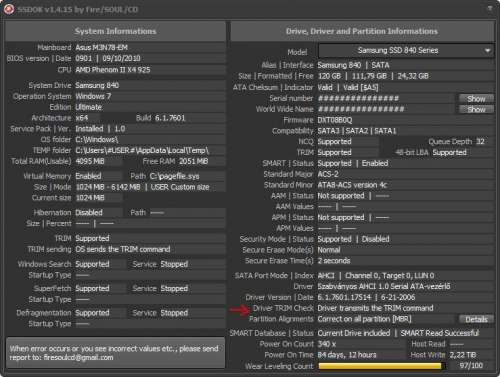This screenshot has height=377, width=500.
Task: Select the BIOS version 0901 value
Action: 83,58
